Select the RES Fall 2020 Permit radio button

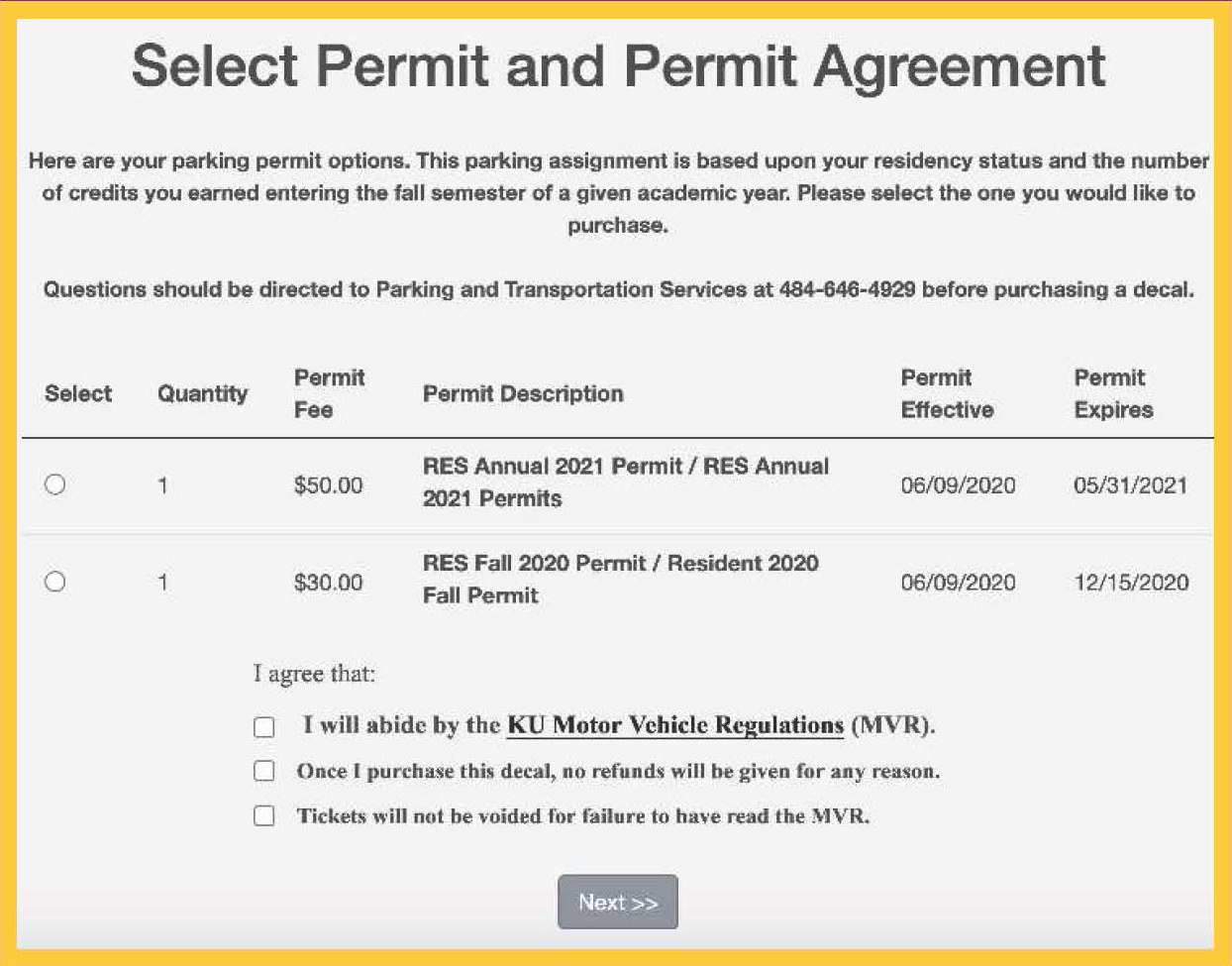[x=55, y=582]
